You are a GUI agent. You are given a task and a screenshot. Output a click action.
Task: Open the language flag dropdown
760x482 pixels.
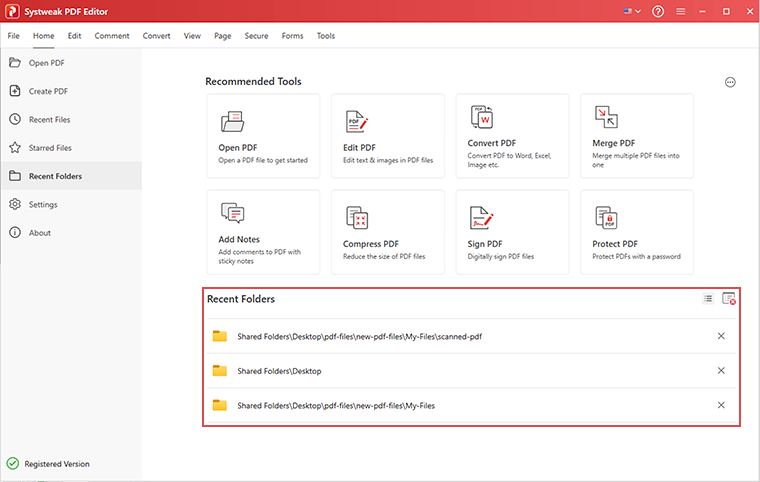coord(632,11)
